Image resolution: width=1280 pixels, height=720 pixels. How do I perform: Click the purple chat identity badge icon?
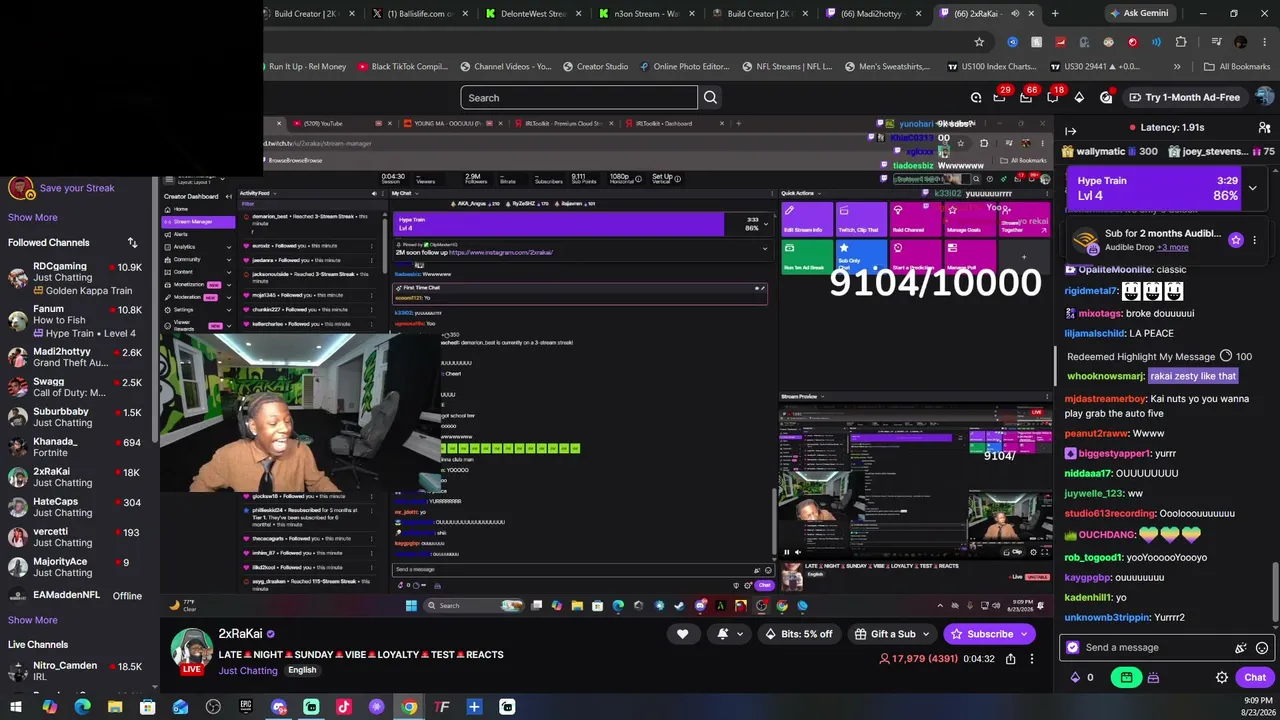pos(1073,648)
